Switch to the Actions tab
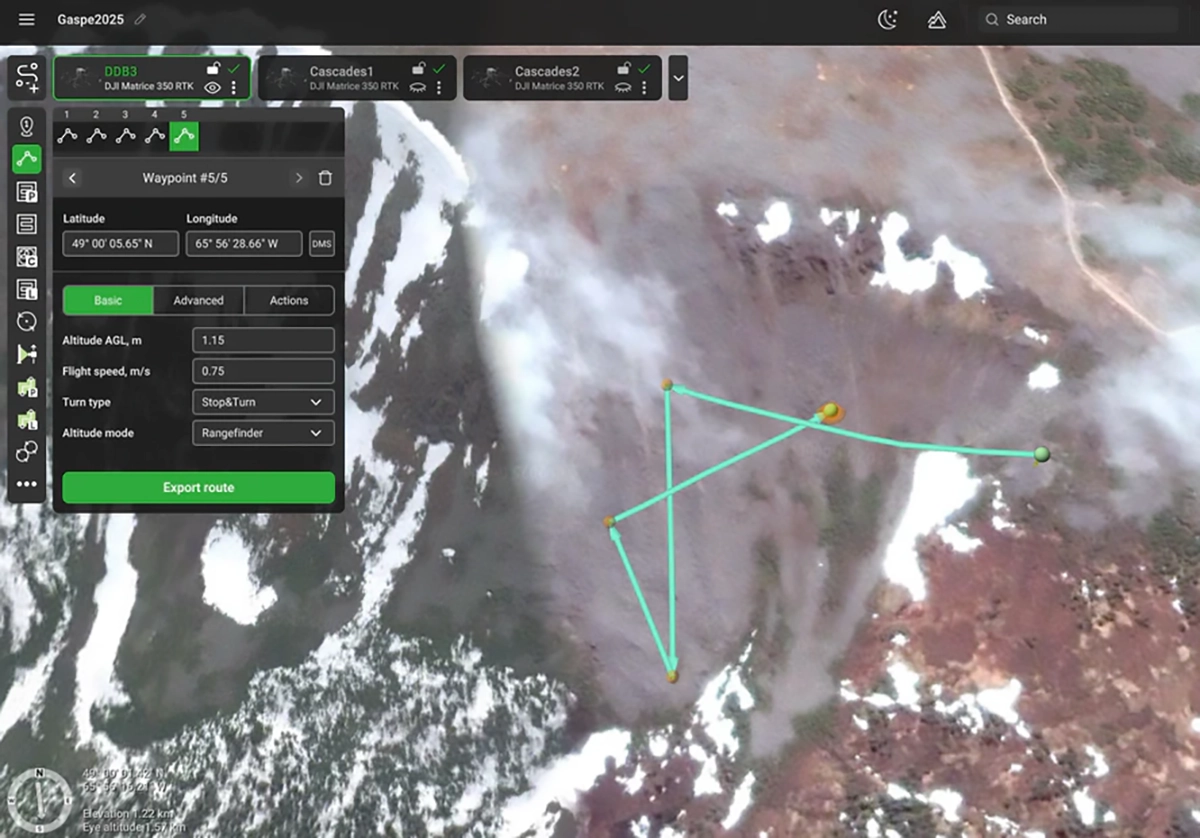The width and height of the screenshot is (1200, 838). point(288,300)
